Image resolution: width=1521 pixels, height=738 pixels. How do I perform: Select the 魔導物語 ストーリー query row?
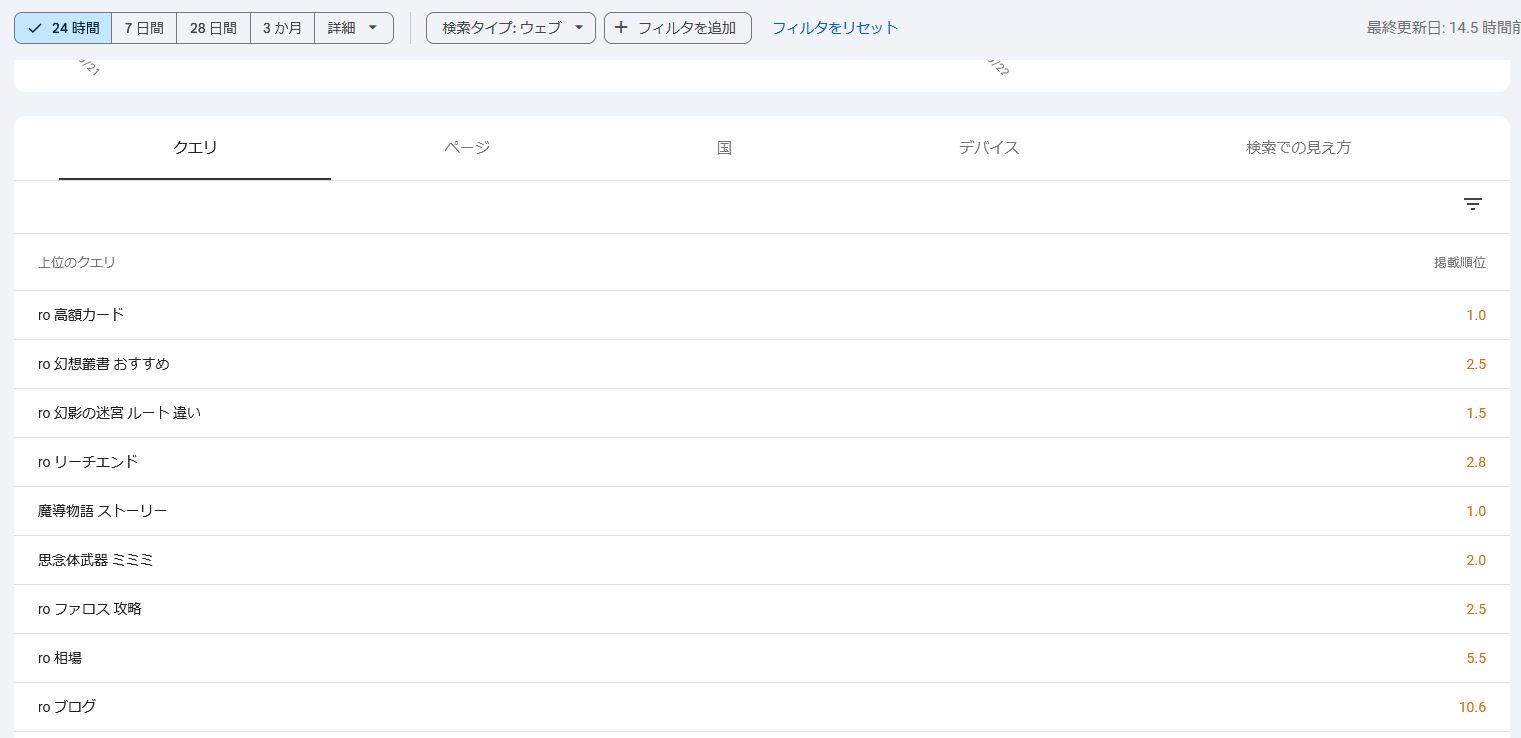click(x=102, y=511)
